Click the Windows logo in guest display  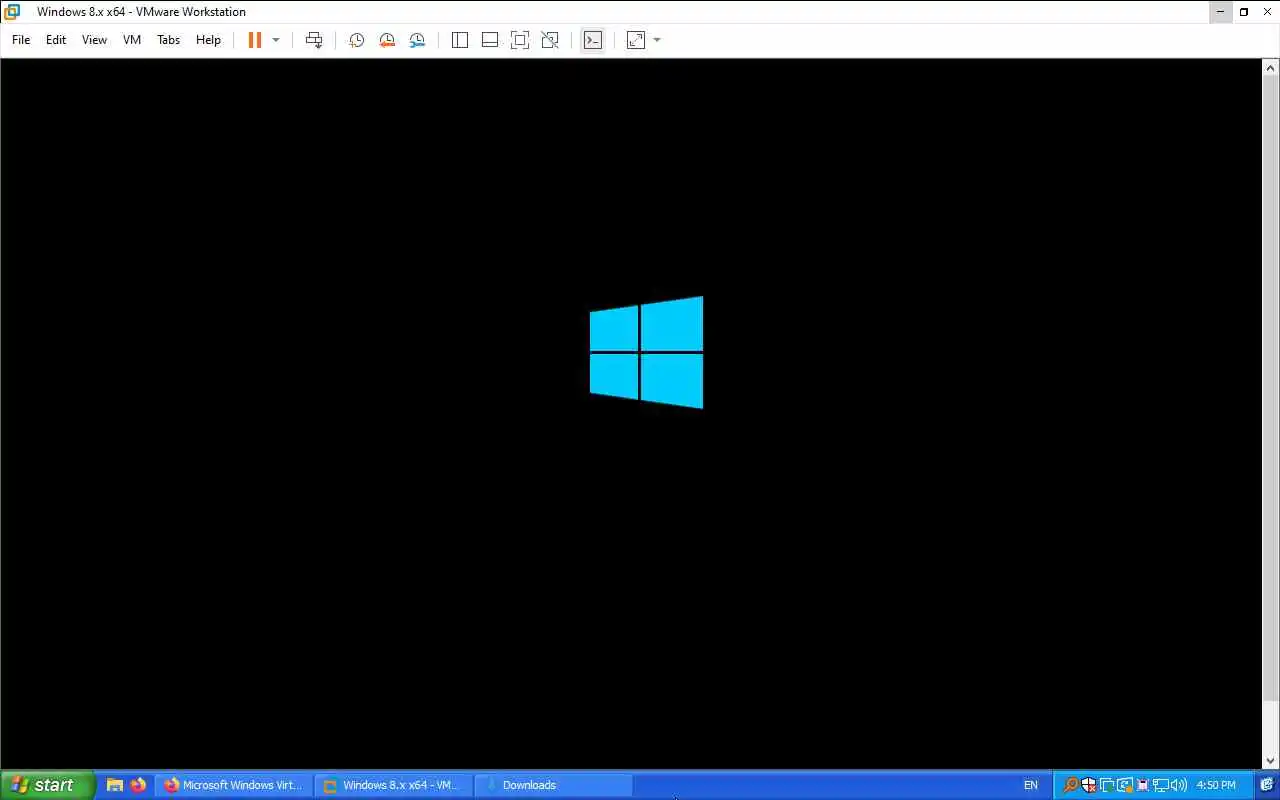646,352
